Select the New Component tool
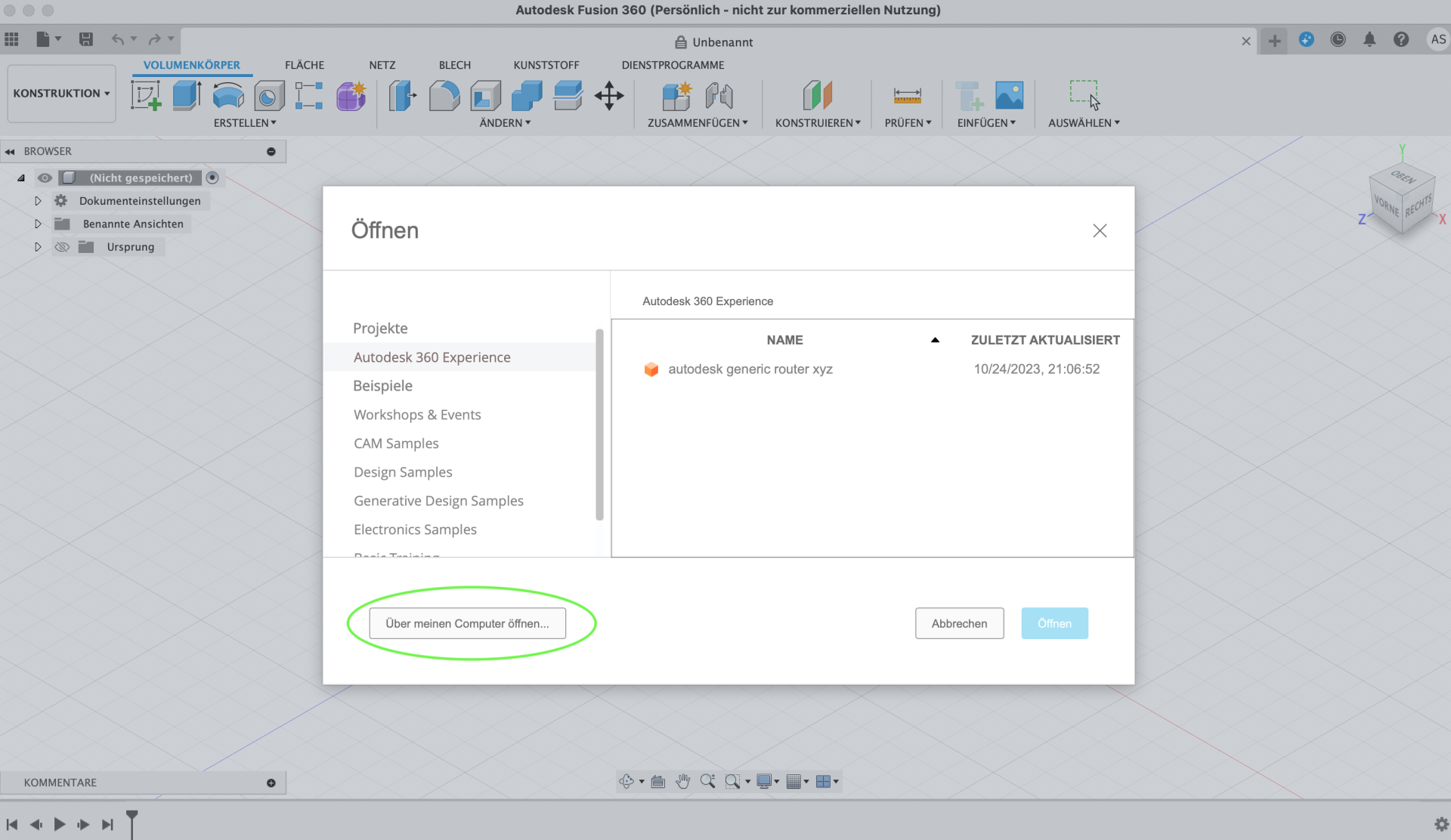Image resolution: width=1451 pixels, height=840 pixels. [x=676, y=96]
